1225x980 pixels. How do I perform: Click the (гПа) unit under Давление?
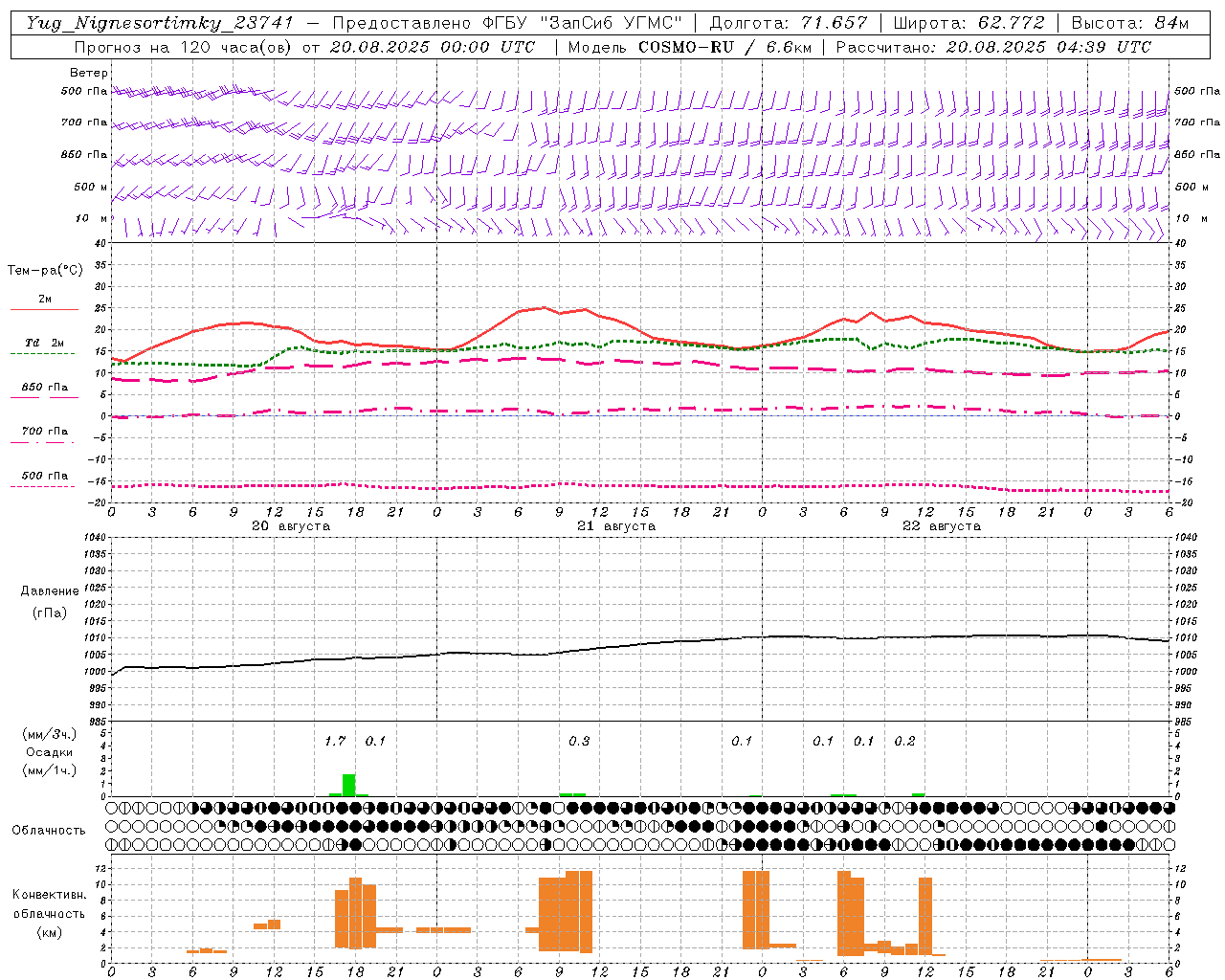(x=50, y=612)
